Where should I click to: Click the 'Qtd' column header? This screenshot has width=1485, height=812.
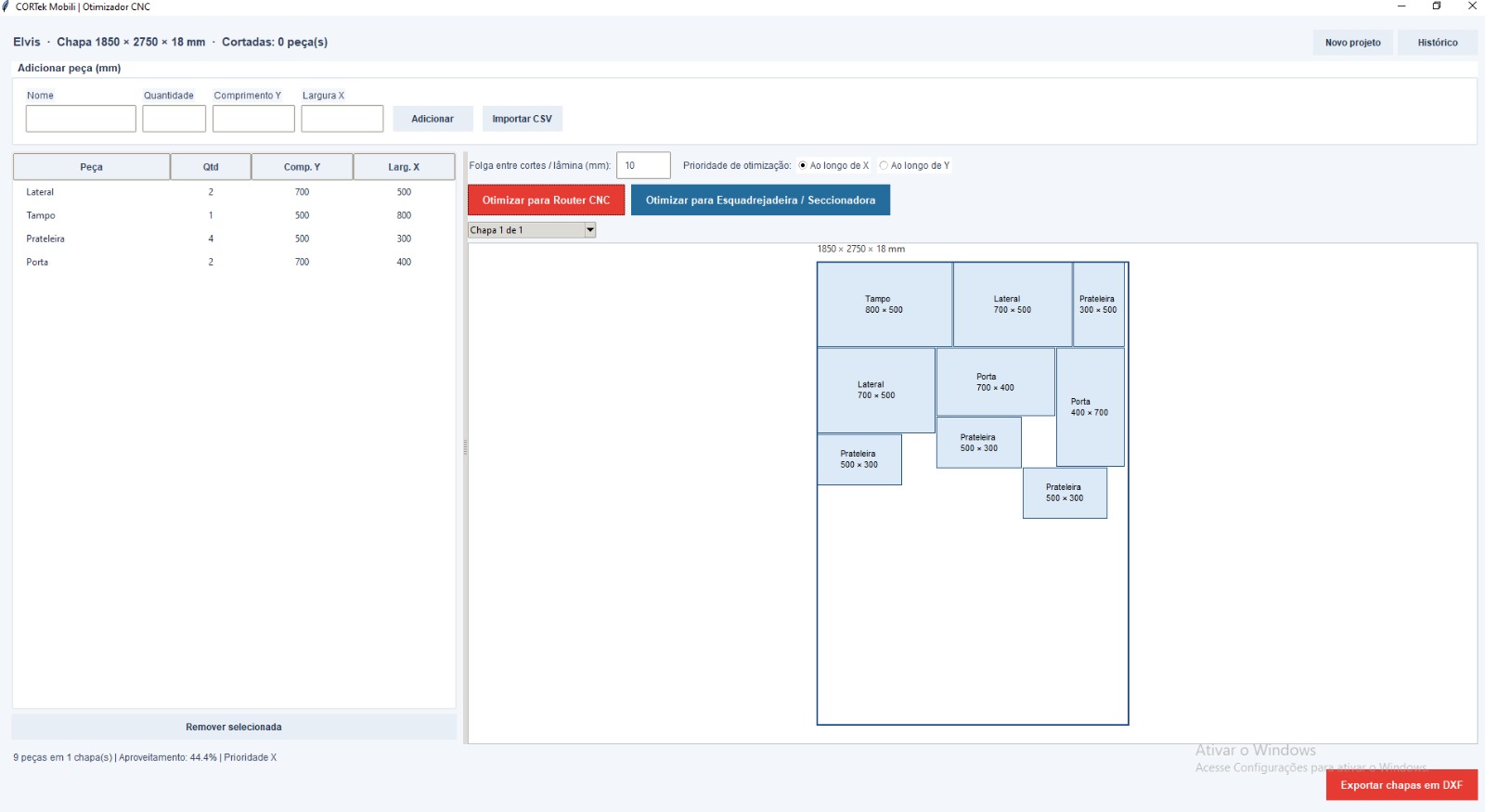211,167
